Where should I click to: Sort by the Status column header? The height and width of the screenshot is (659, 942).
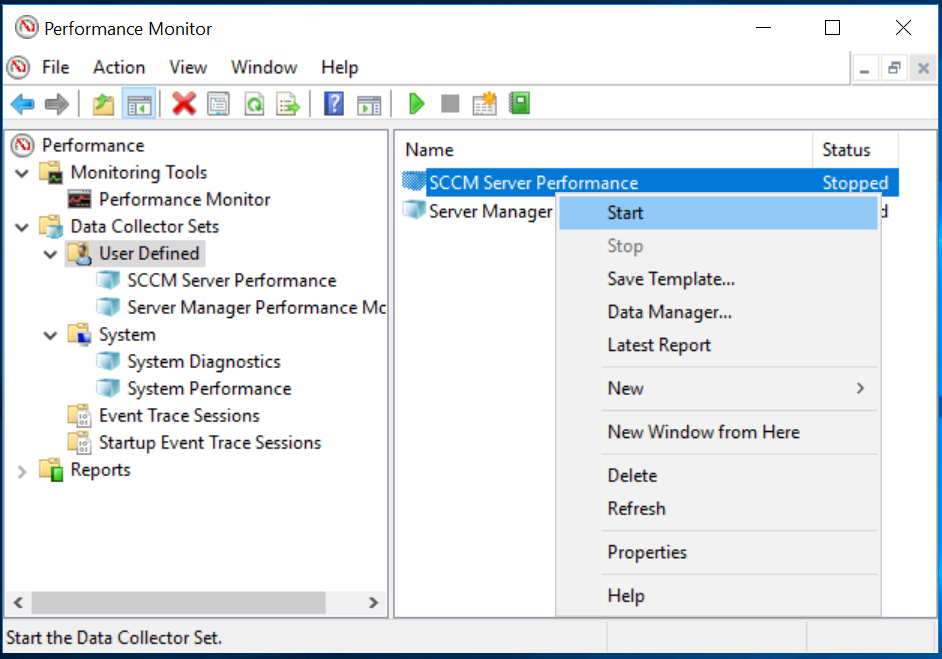(x=855, y=150)
